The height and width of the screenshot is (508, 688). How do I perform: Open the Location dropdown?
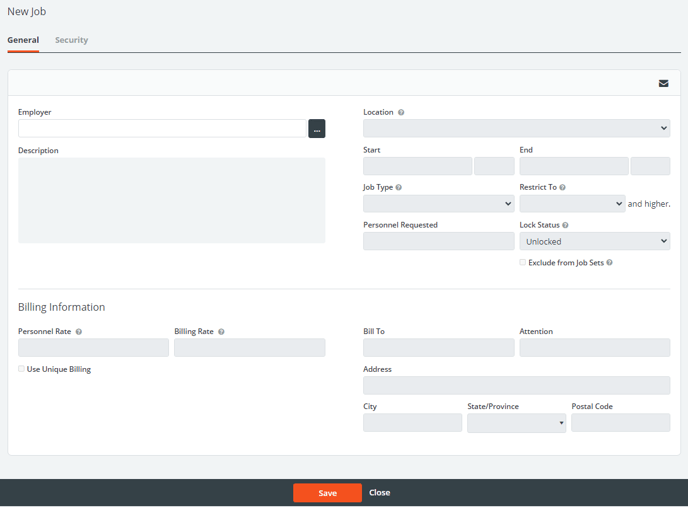click(x=516, y=129)
